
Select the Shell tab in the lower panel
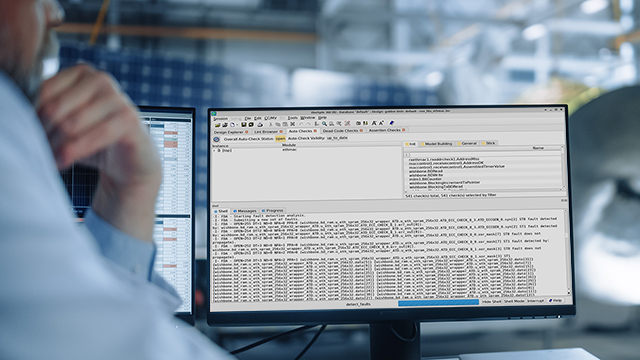tap(222, 211)
